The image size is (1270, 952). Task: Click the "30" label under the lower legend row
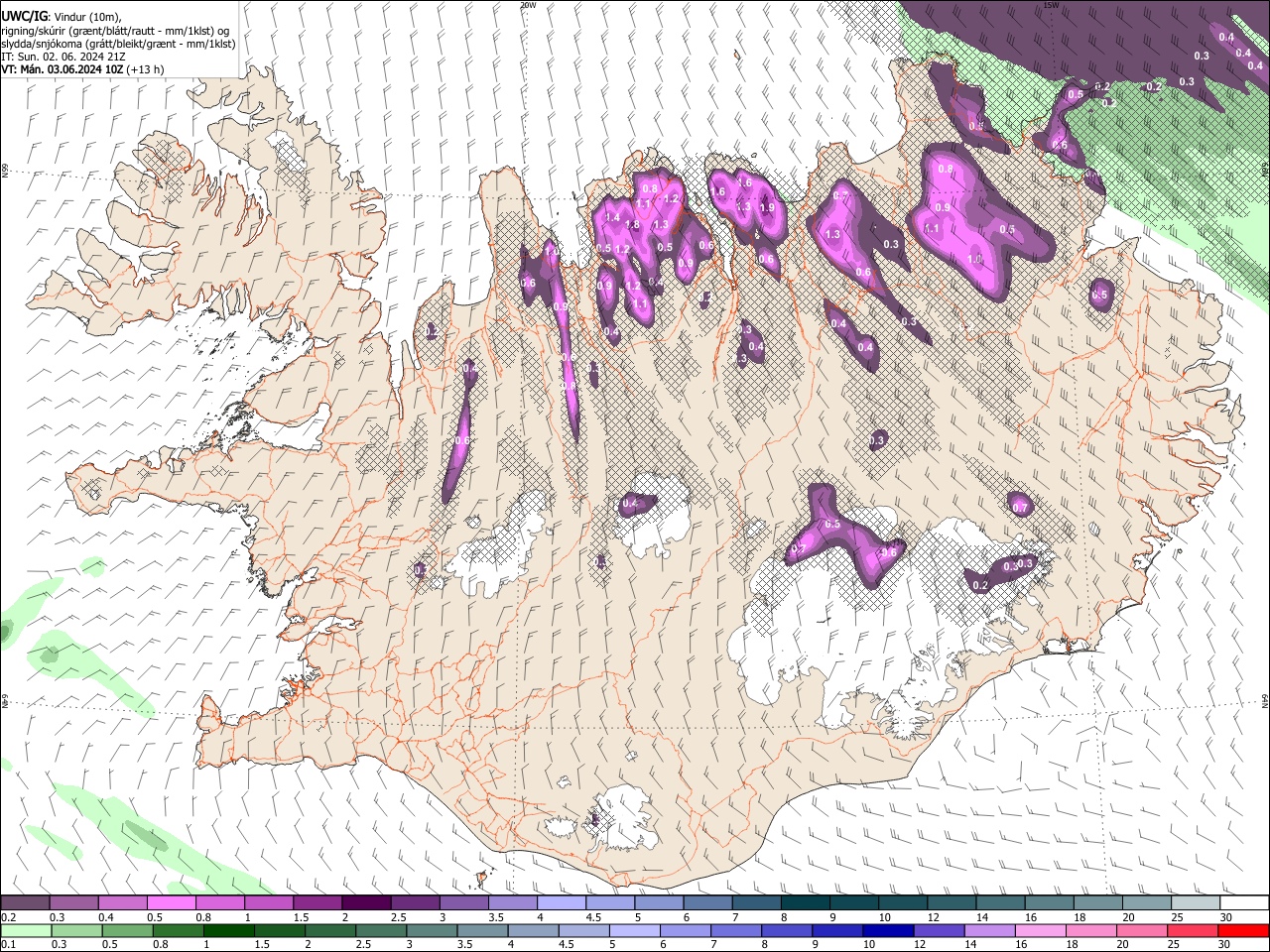(x=1226, y=944)
